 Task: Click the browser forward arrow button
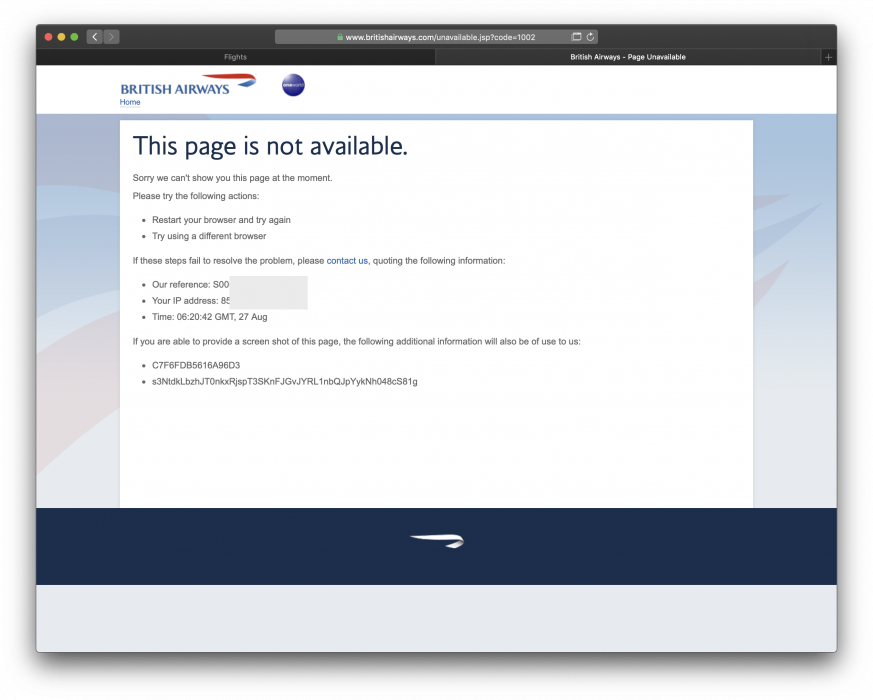point(111,37)
